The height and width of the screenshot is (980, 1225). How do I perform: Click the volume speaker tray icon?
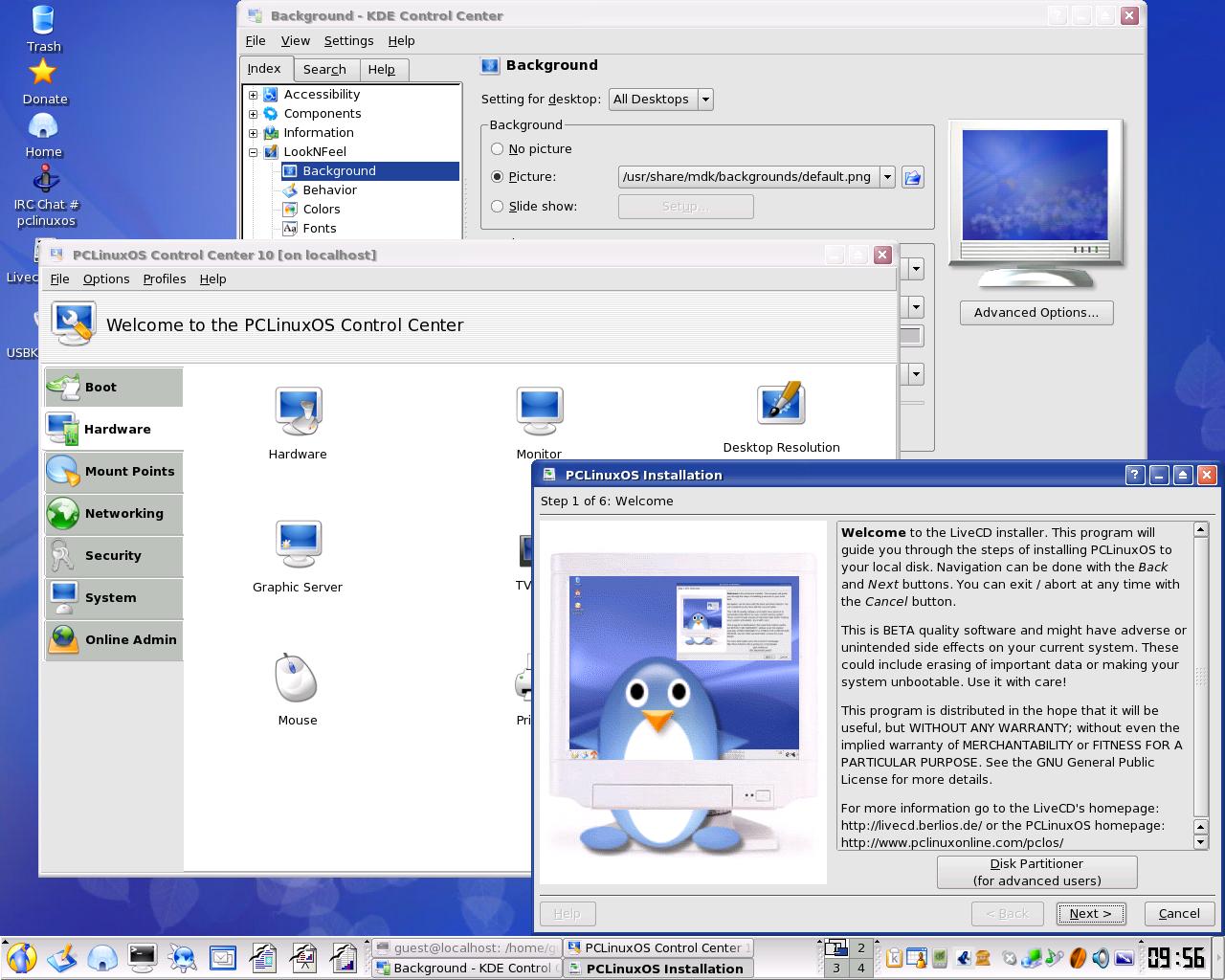1101,957
